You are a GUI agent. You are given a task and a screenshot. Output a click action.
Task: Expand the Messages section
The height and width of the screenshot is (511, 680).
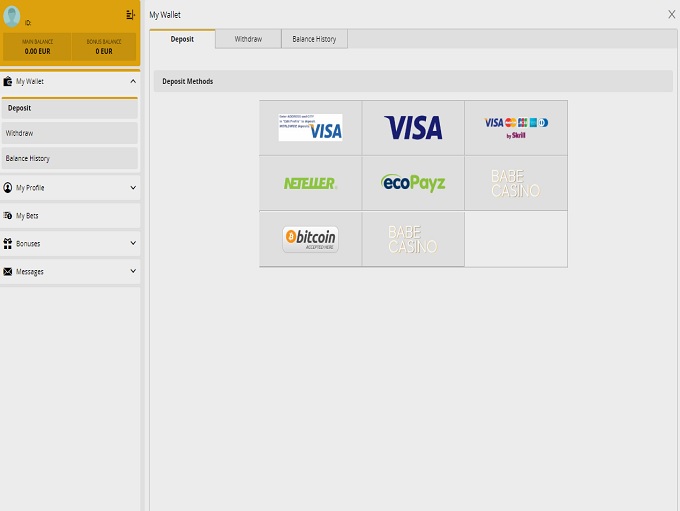tap(133, 271)
